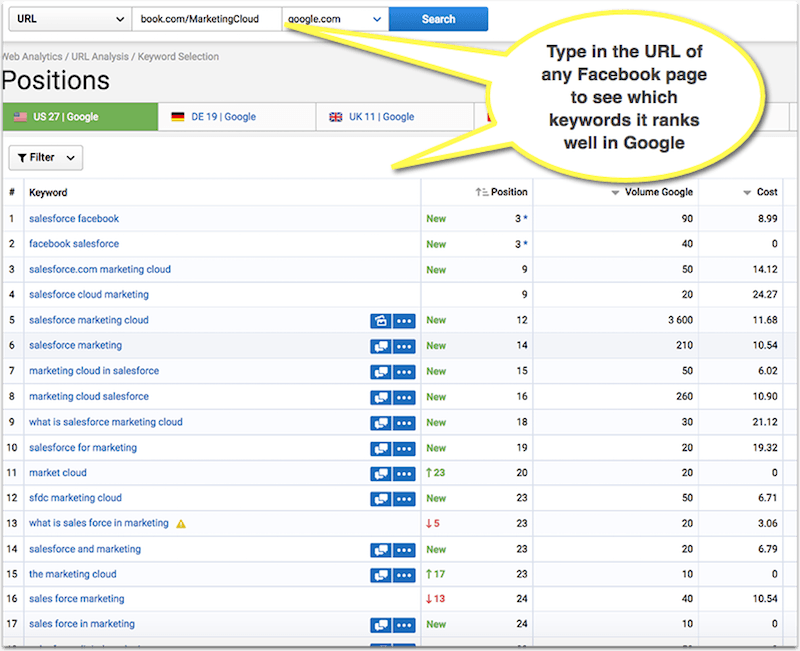Open keyword link 'market cloud'
The image size is (800, 651).
[58, 473]
